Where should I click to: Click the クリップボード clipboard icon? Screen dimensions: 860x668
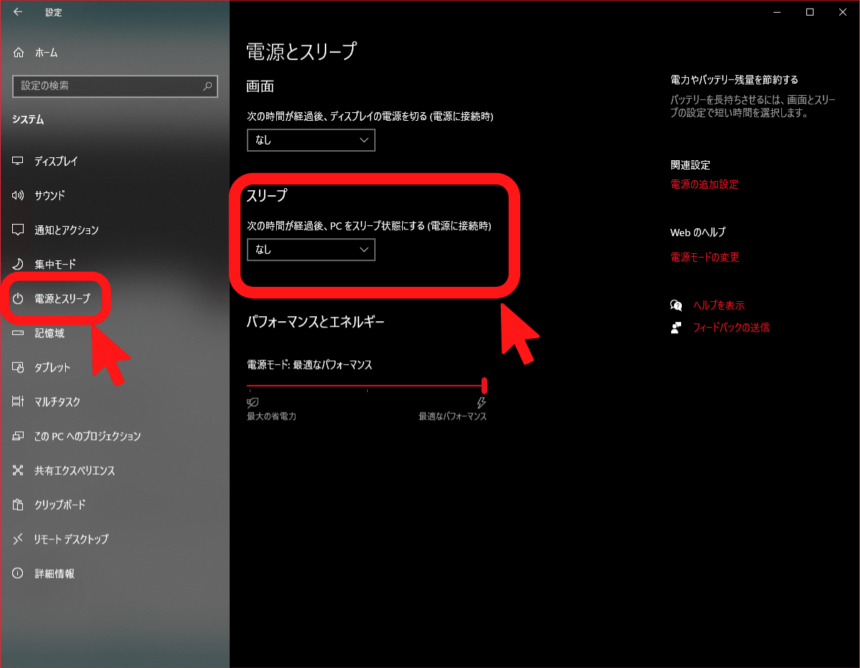tap(18, 505)
